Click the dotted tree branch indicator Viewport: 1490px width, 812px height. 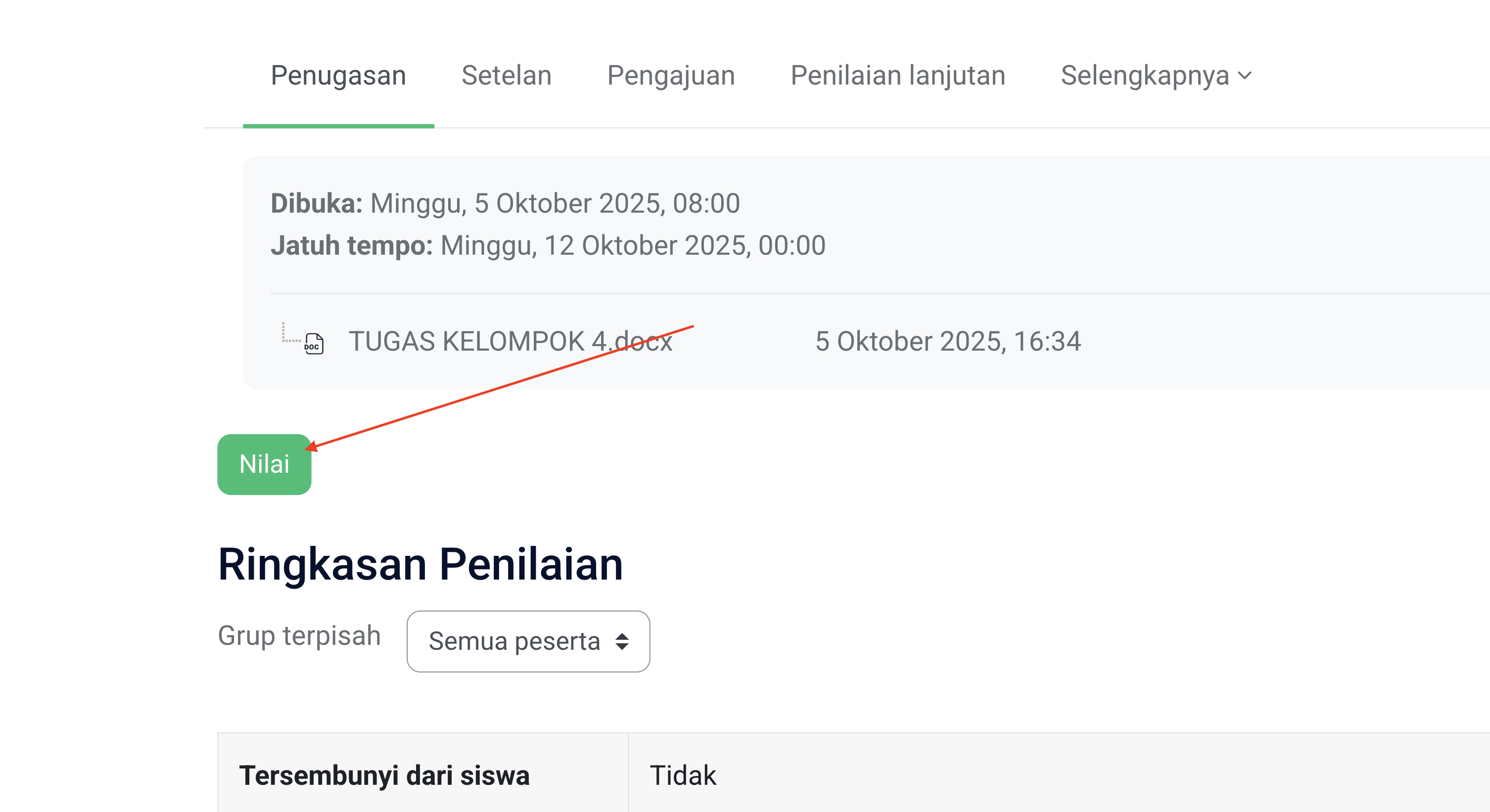(289, 334)
